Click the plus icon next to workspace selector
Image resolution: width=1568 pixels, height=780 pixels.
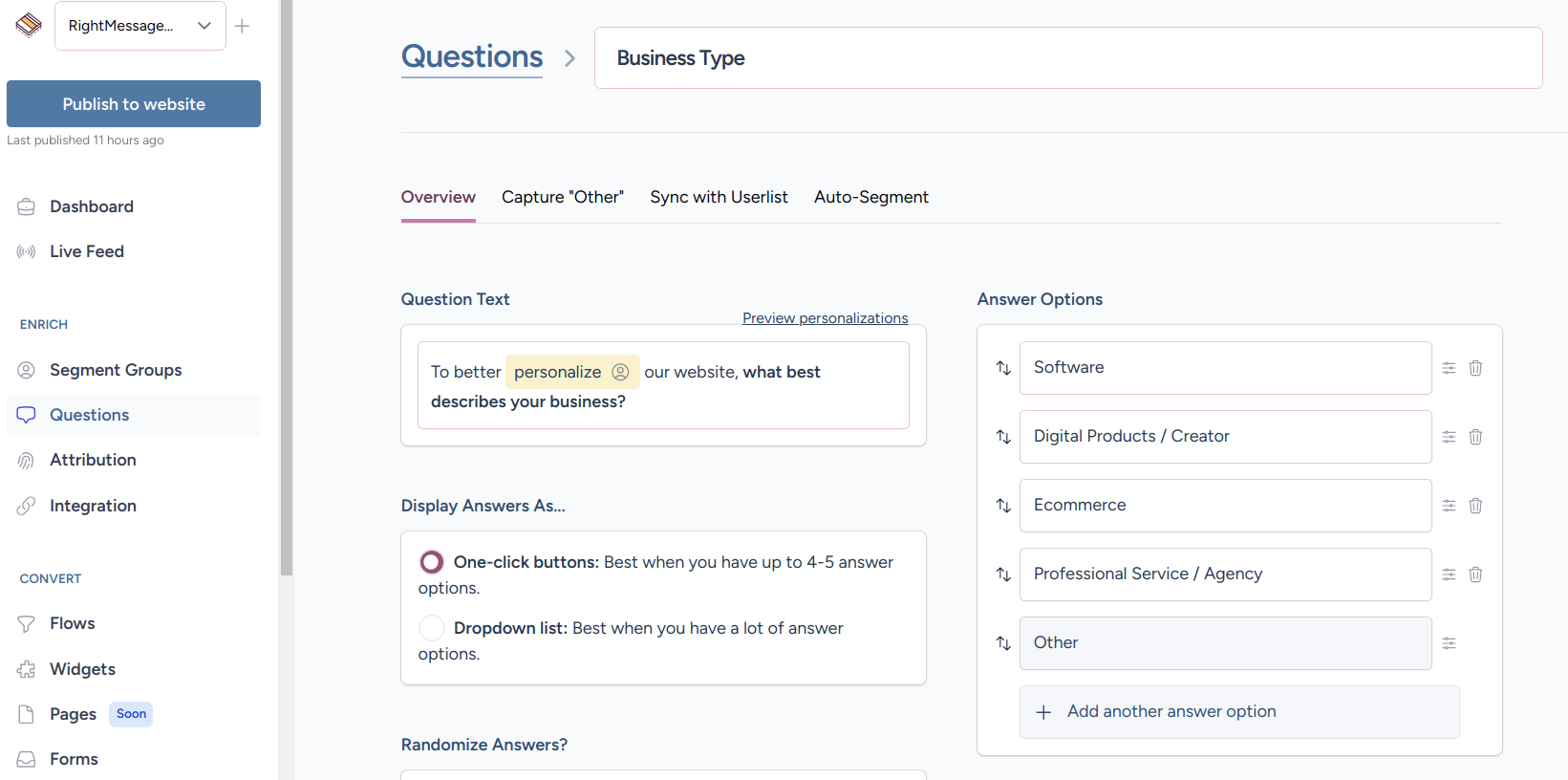(243, 26)
